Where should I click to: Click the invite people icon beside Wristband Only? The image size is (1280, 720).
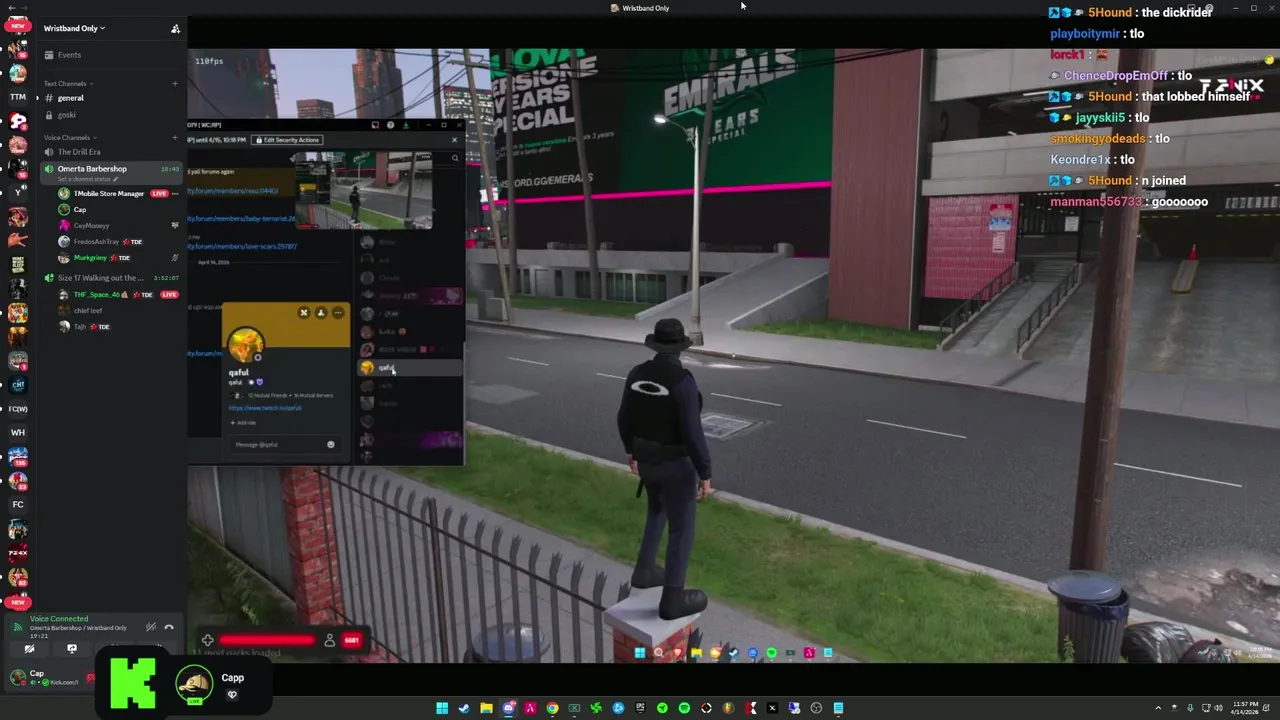click(x=175, y=28)
